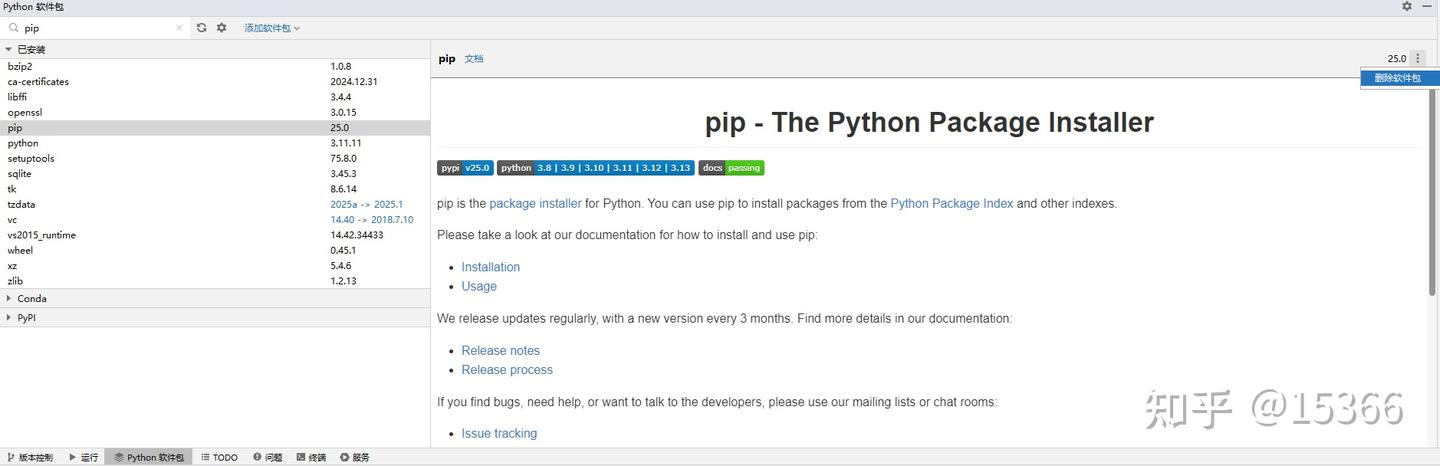The height and width of the screenshot is (466, 1440).
Task: Click the pypi v25.0 badge
Action: click(x=465, y=168)
